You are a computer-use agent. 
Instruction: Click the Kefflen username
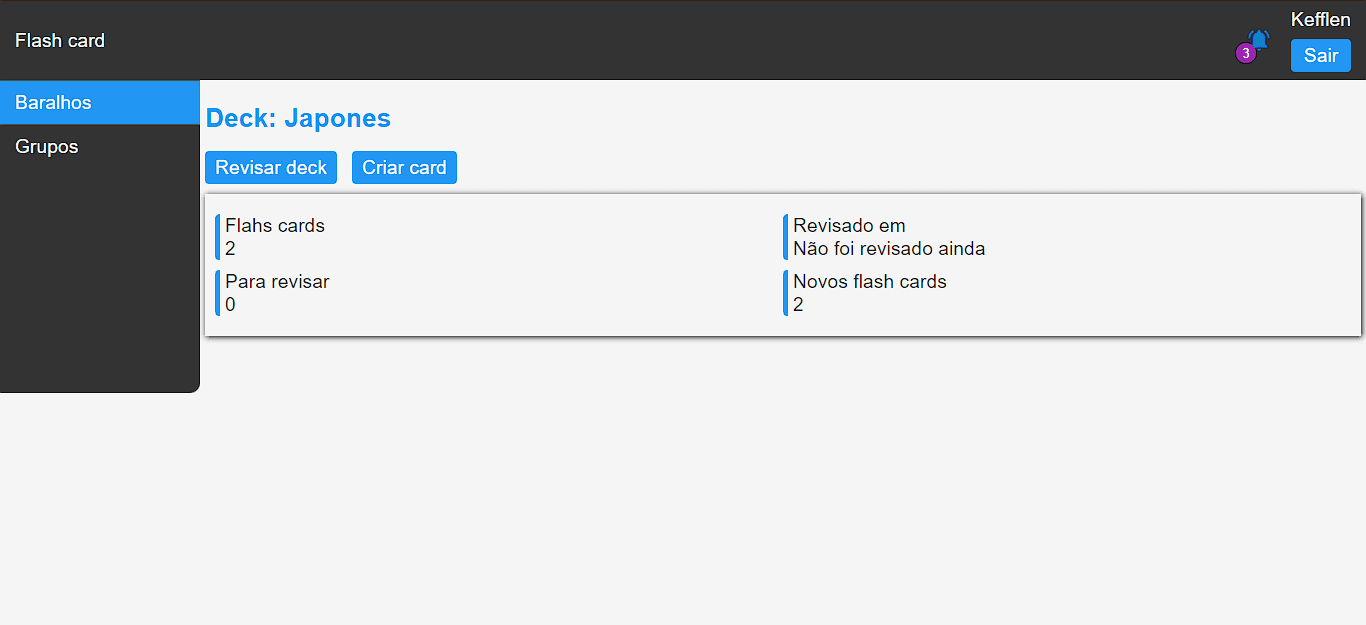[x=1320, y=20]
